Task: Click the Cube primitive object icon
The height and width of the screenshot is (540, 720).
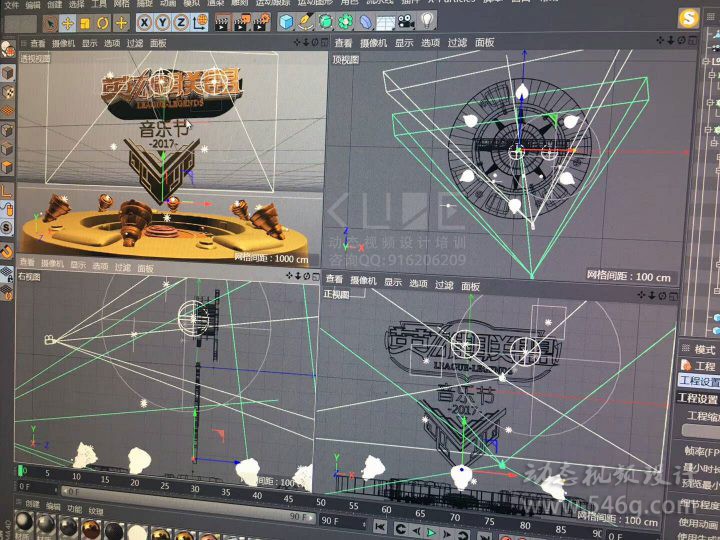Action: [284, 21]
